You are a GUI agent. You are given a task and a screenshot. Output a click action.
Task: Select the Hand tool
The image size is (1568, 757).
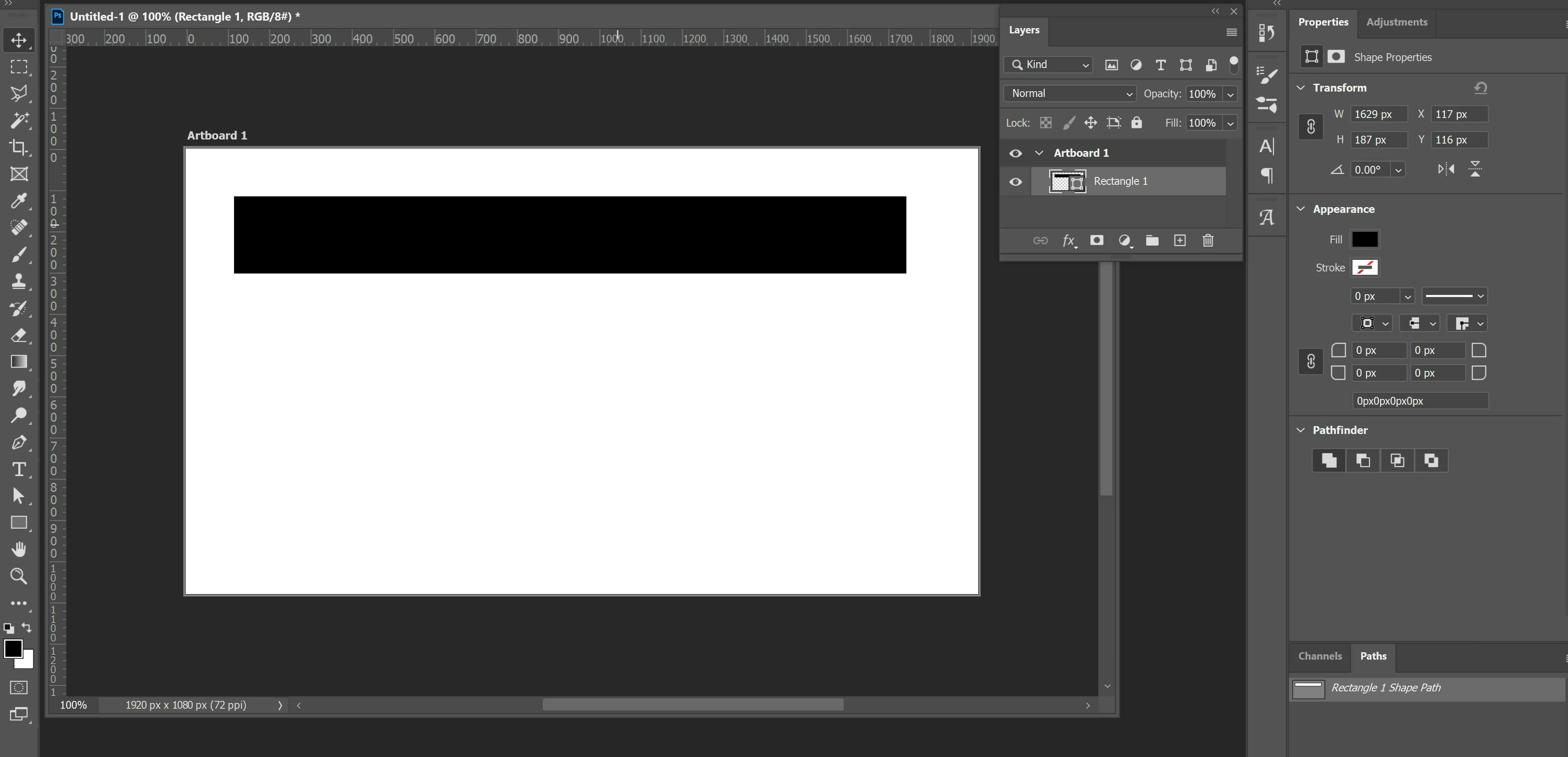click(x=19, y=549)
